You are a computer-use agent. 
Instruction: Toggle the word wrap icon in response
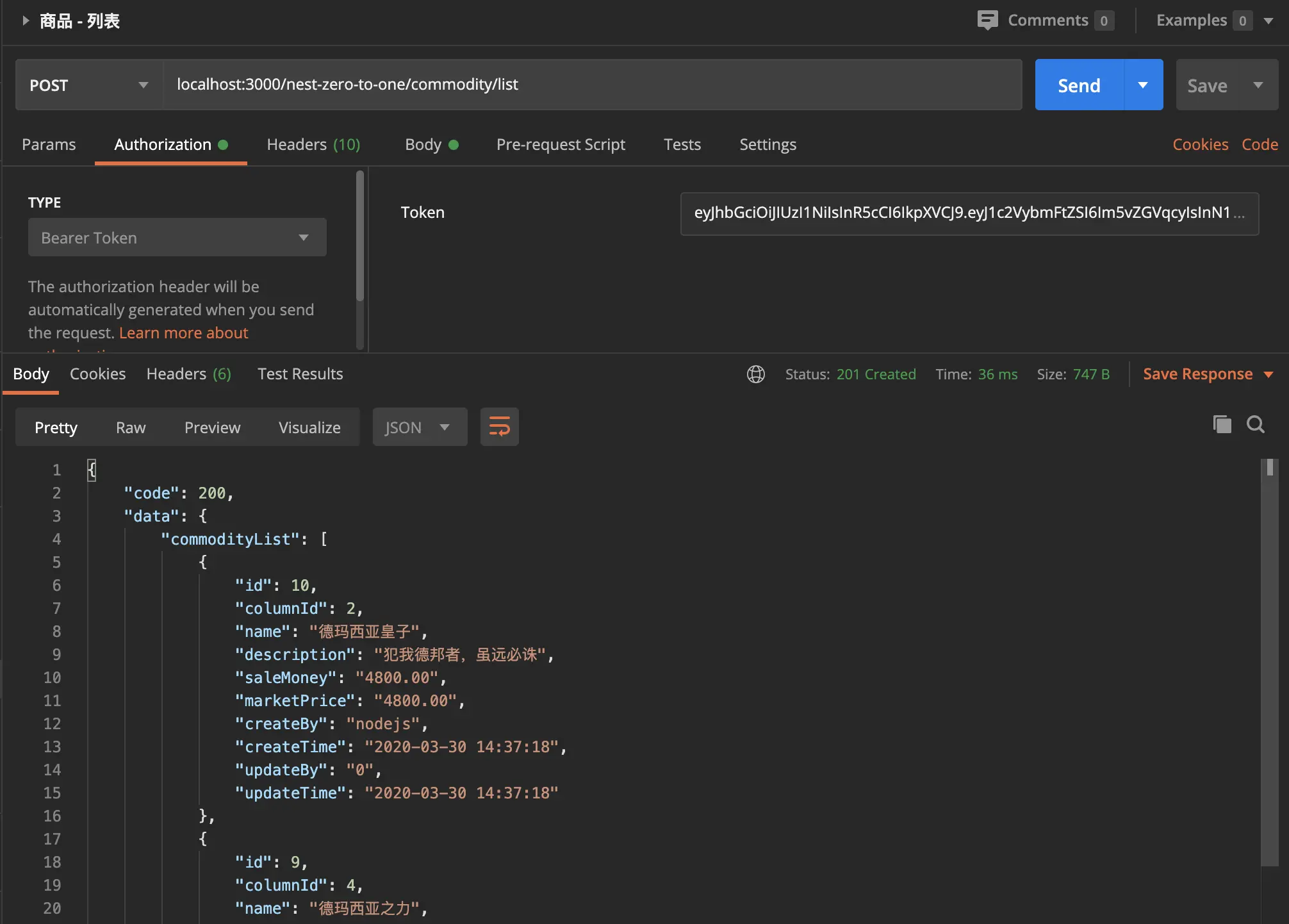pos(499,427)
